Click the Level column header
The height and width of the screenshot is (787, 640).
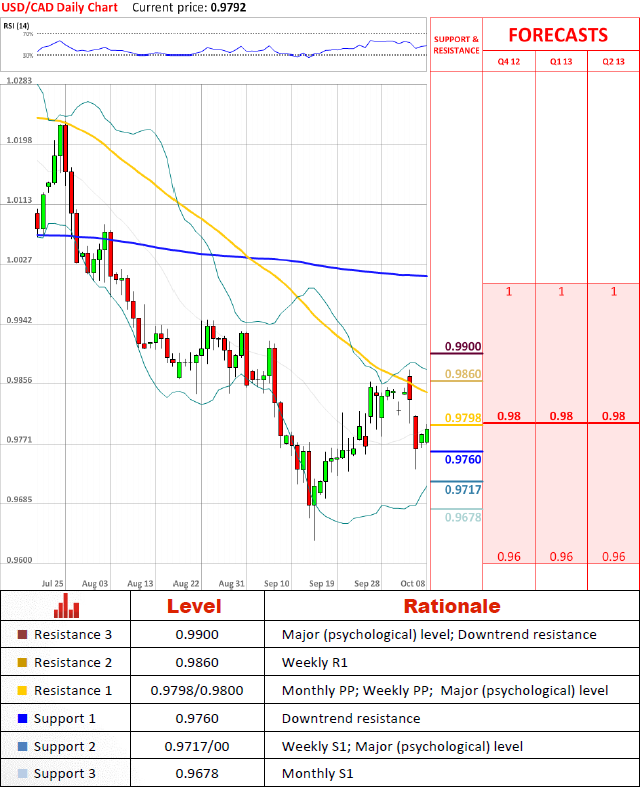tap(193, 606)
